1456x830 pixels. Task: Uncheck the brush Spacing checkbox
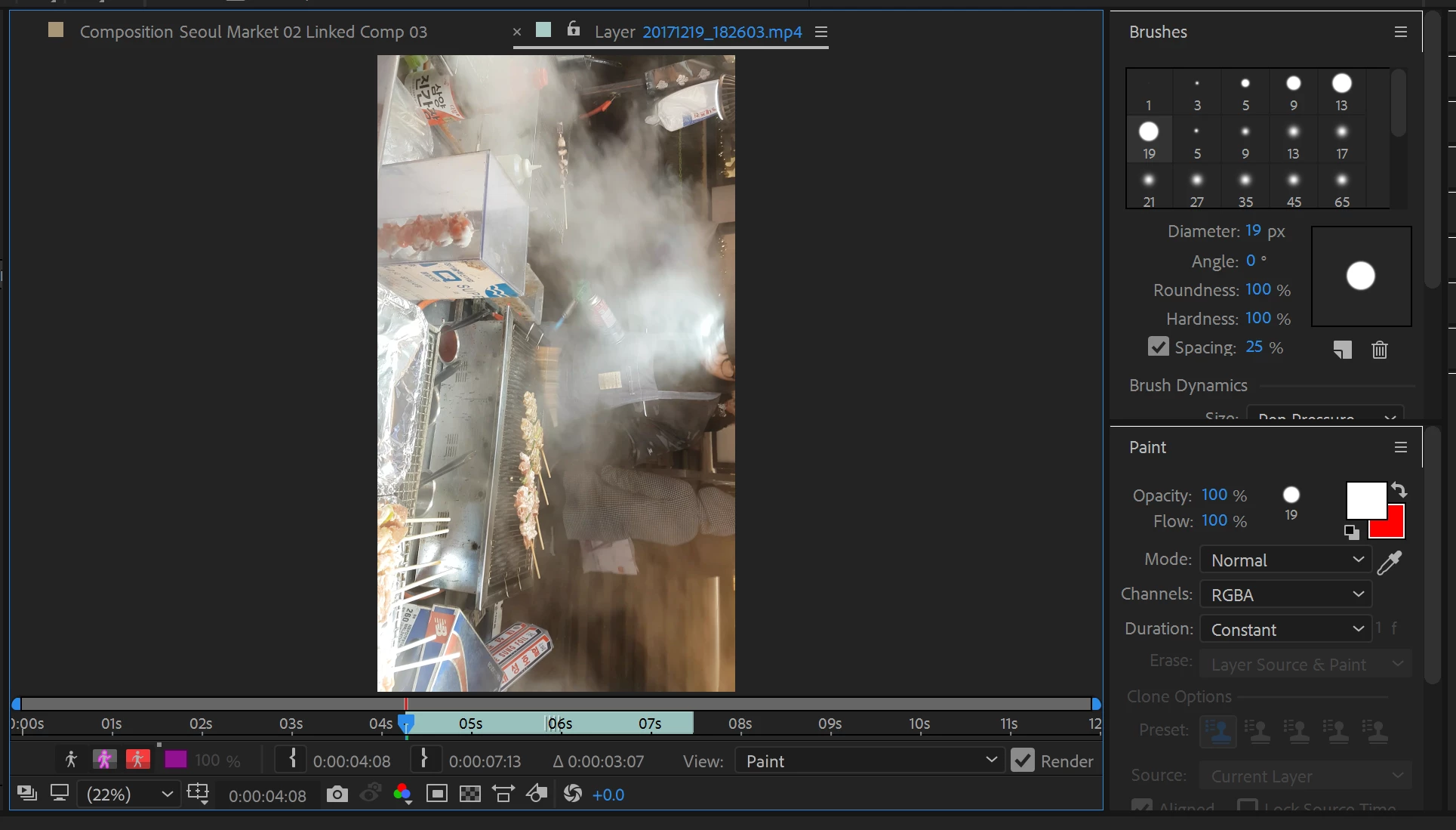1158,347
